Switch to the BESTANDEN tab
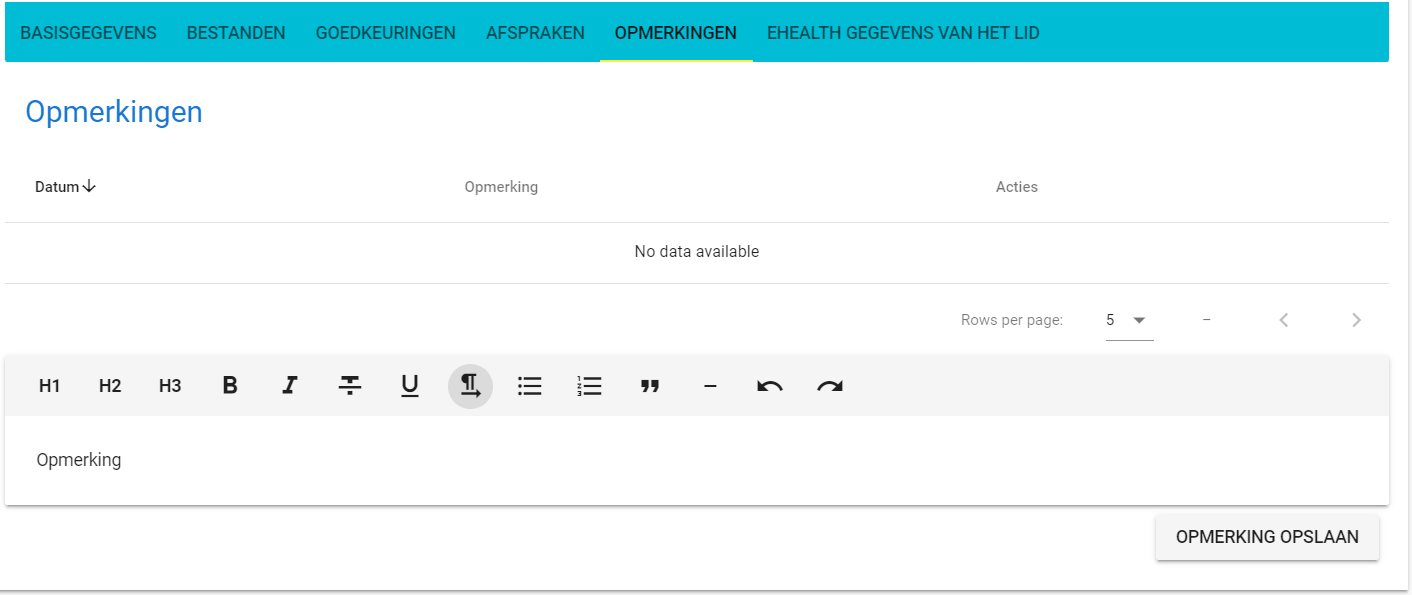 236,32
